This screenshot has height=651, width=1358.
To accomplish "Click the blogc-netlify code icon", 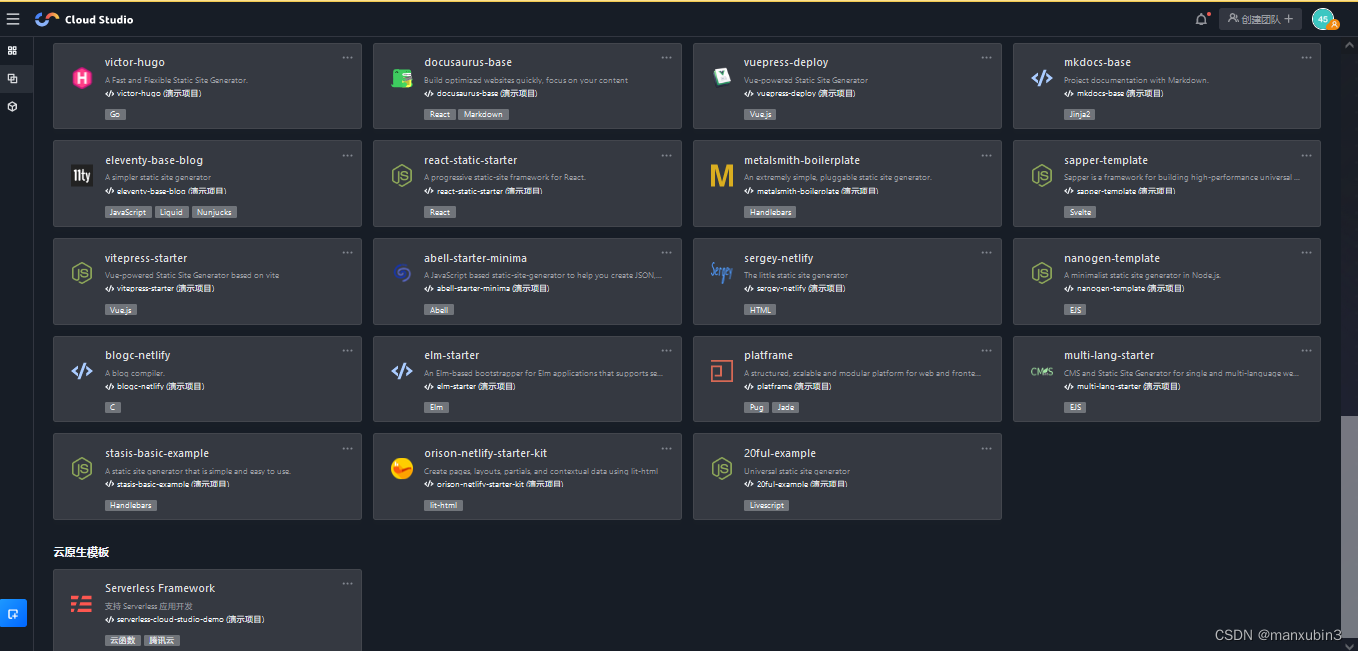I will pyautogui.click(x=82, y=371).
